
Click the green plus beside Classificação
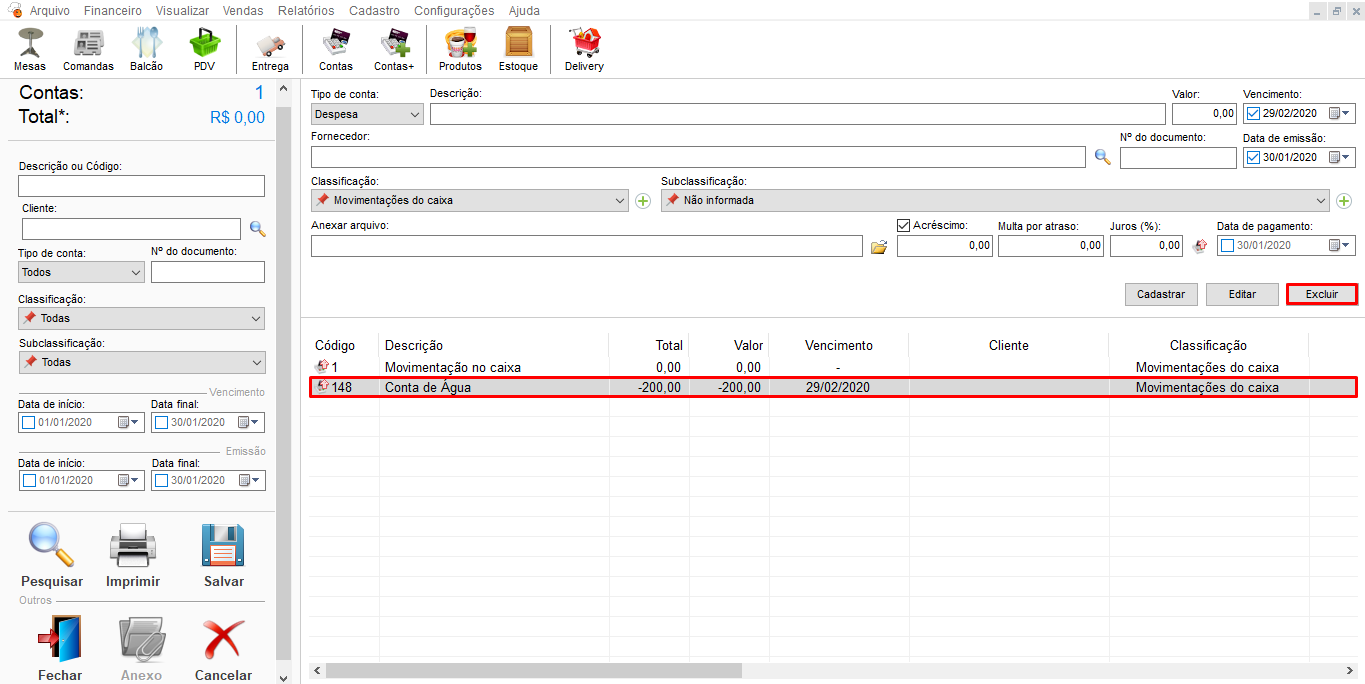pos(643,201)
